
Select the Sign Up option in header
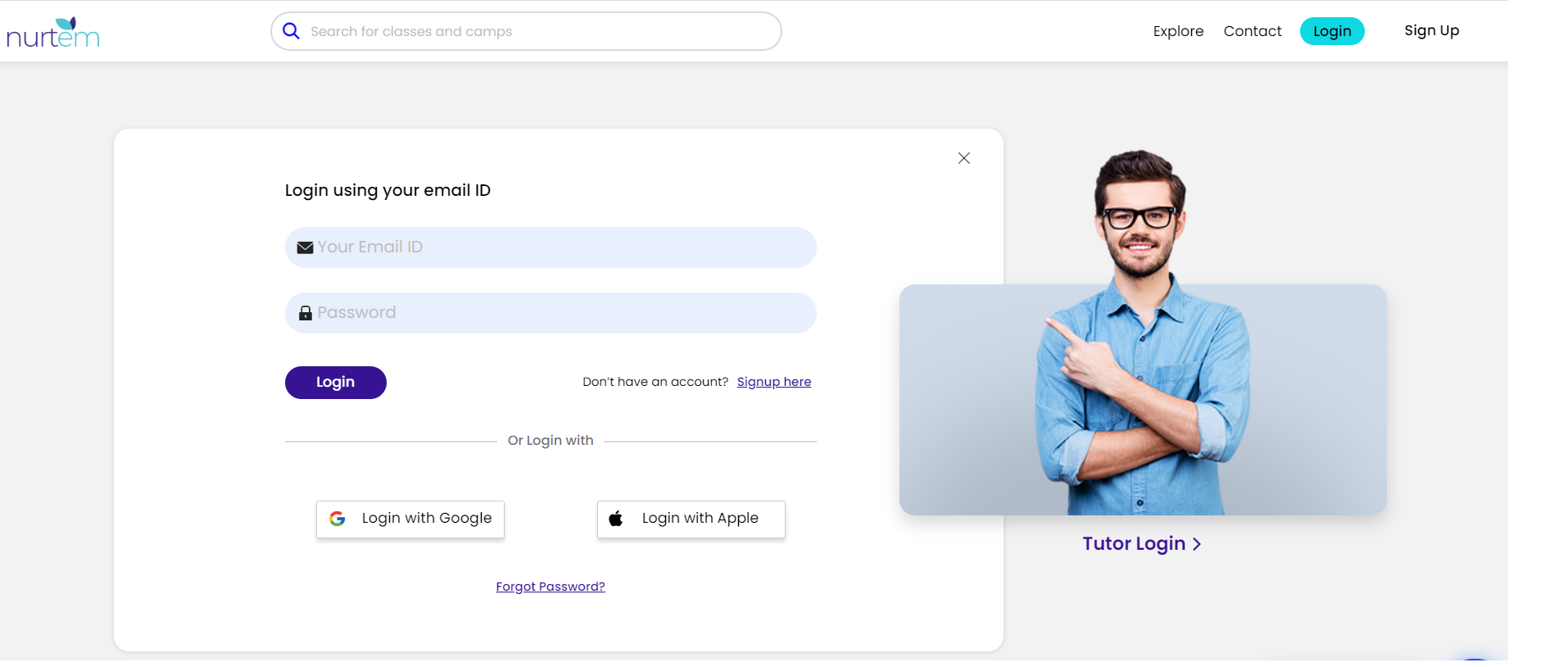pos(1431,30)
